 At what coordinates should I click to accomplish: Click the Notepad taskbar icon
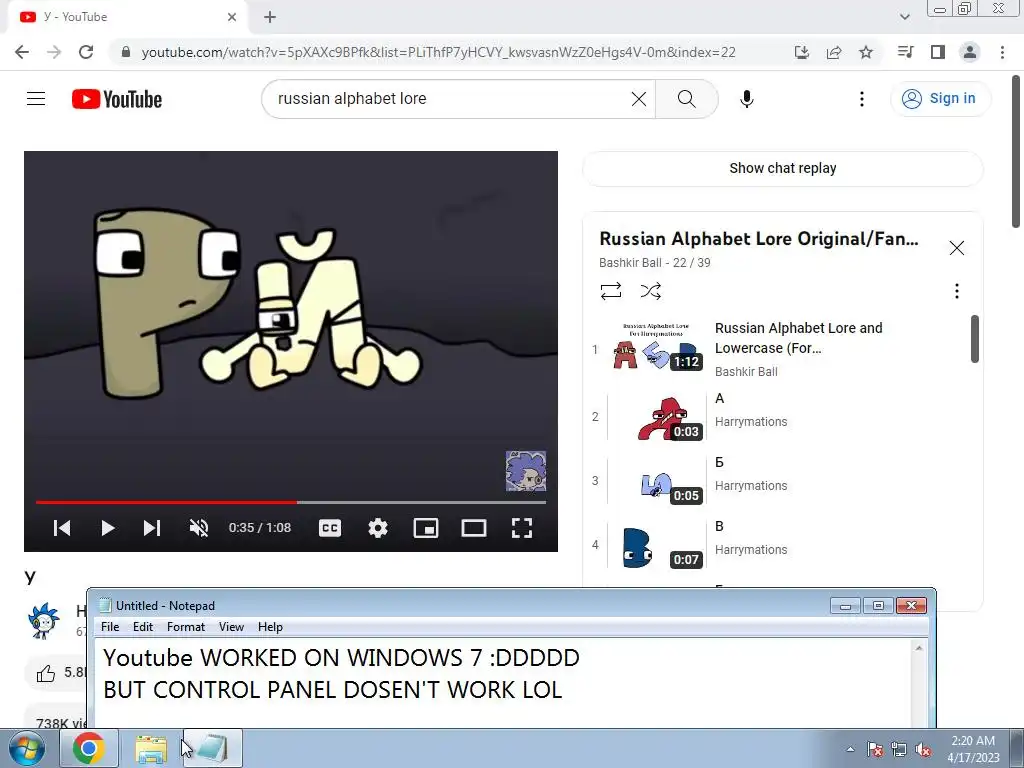[x=212, y=748]
